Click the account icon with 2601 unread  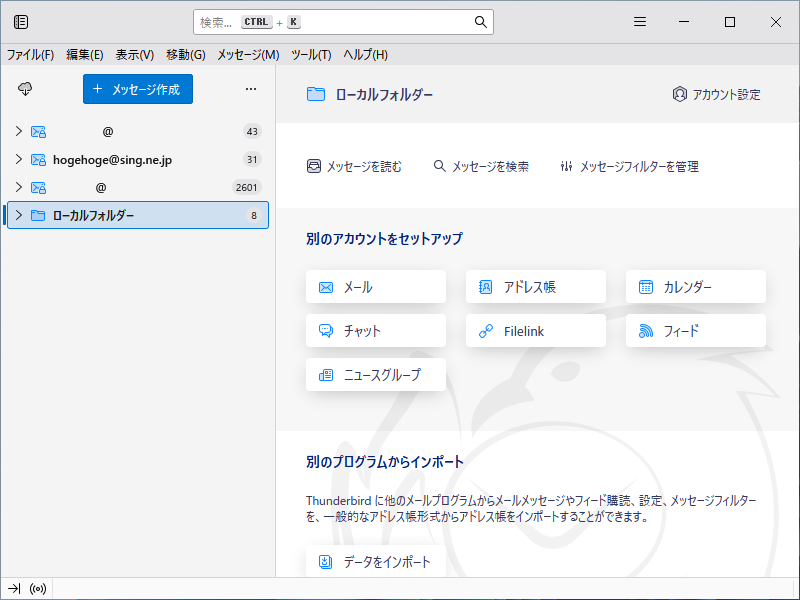click(x=38, y=188)
